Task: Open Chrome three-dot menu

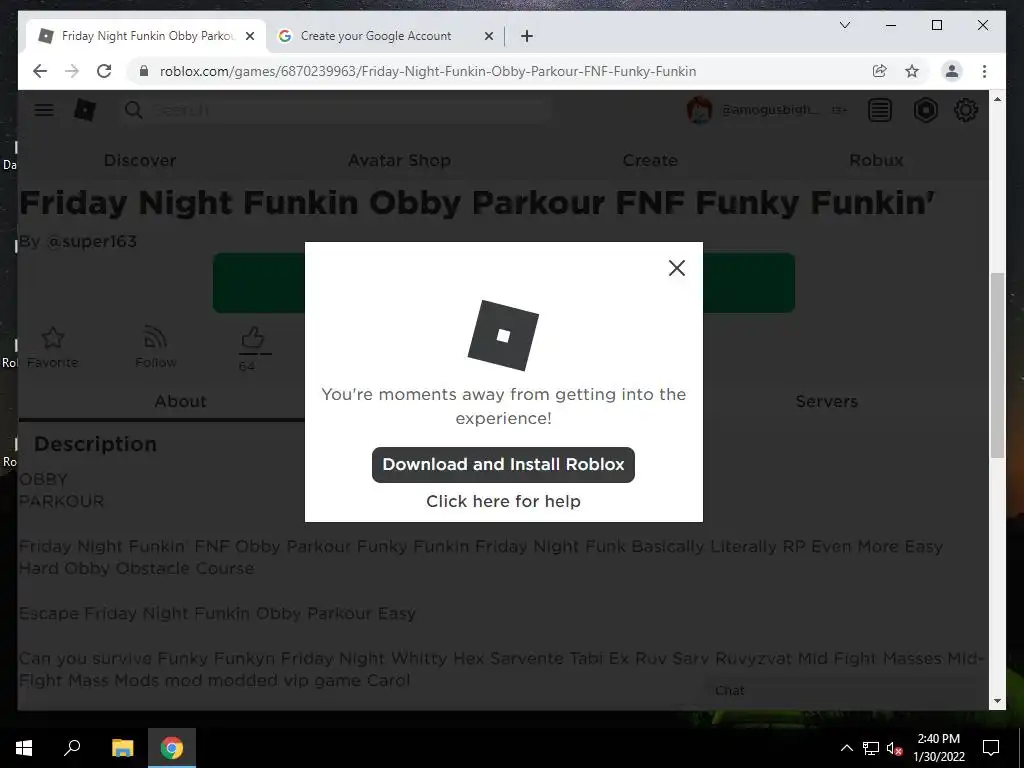Action: click(984, 71)
